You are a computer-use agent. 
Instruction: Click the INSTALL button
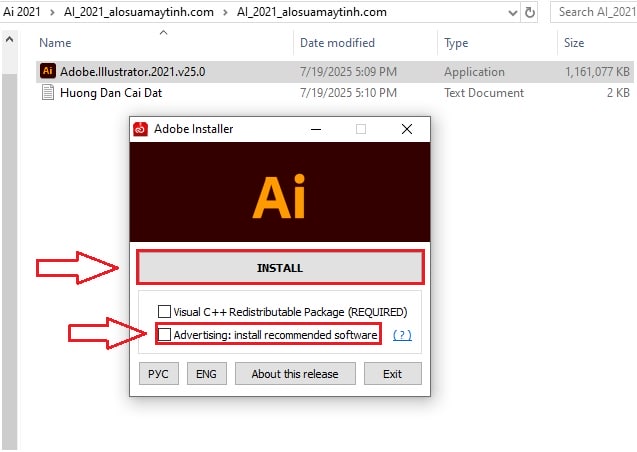280,267
